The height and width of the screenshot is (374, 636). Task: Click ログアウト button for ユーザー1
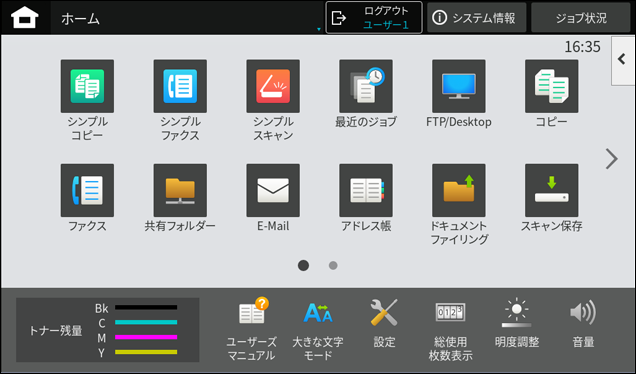coord(374,17)
